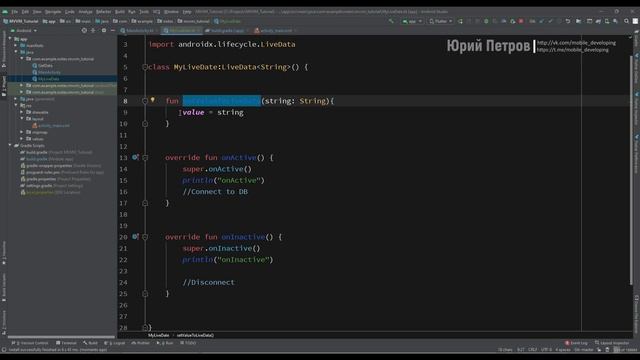Viewport: 640px width, 360px height.
Task: Open the Profiler tool window
Action: pyautogui.click(x=140, y=343)
